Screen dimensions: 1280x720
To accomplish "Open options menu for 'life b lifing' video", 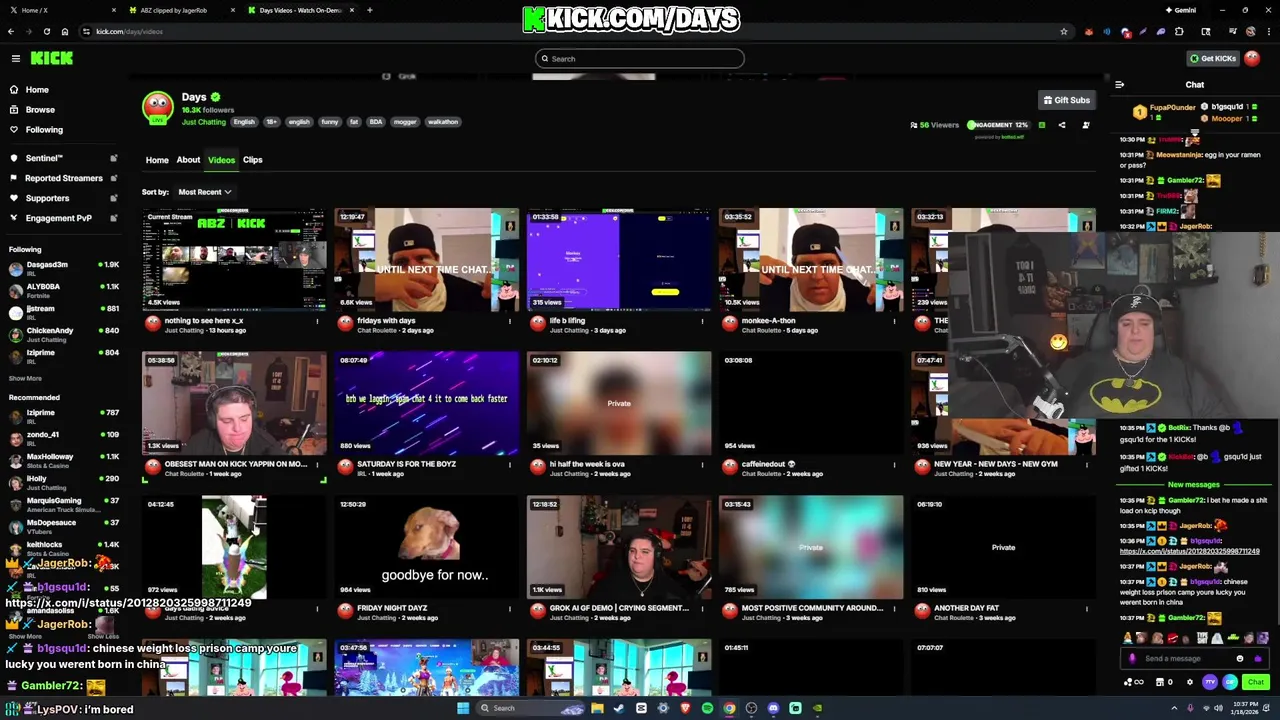I will point(702,321).
